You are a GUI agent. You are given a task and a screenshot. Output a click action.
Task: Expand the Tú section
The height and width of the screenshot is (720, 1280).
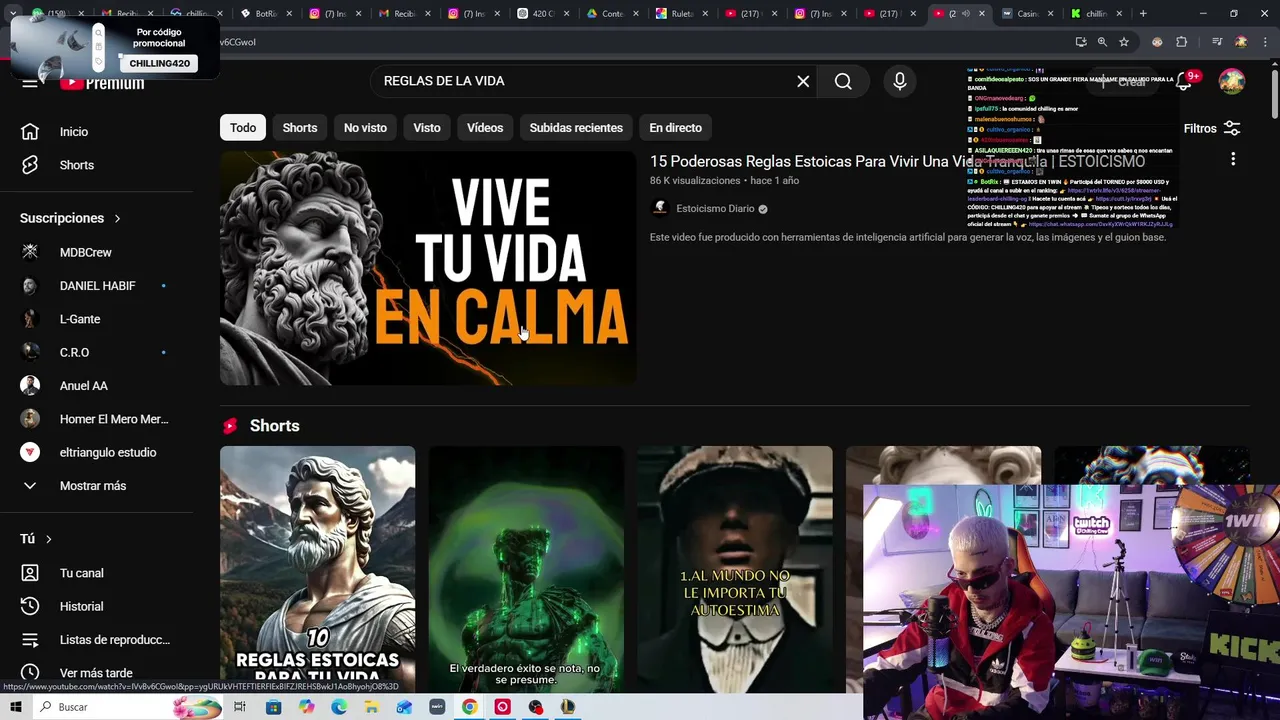click(36, 539)
